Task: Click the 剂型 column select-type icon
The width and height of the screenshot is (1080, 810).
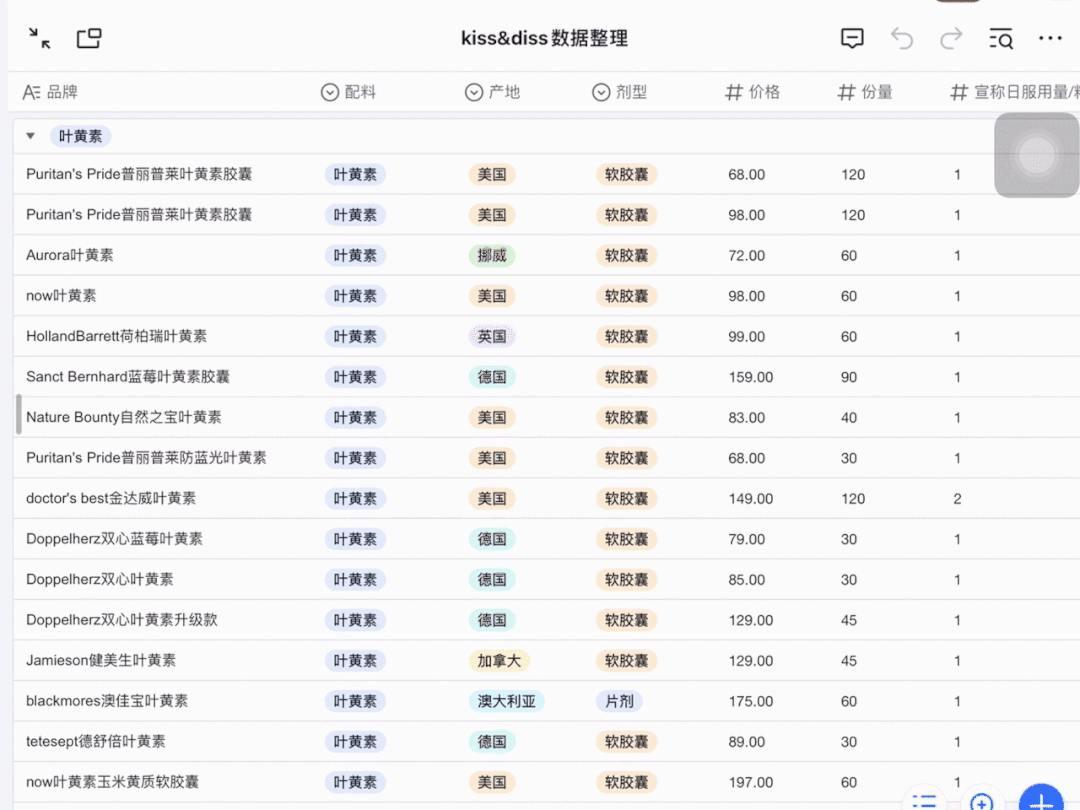Action: pos(601,92)
